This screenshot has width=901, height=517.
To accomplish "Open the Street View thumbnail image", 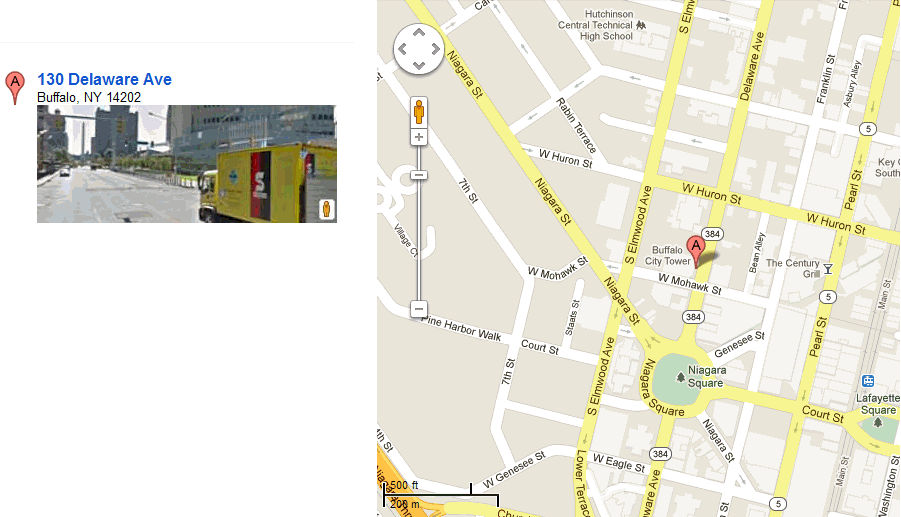I will (x=187, y=164).
